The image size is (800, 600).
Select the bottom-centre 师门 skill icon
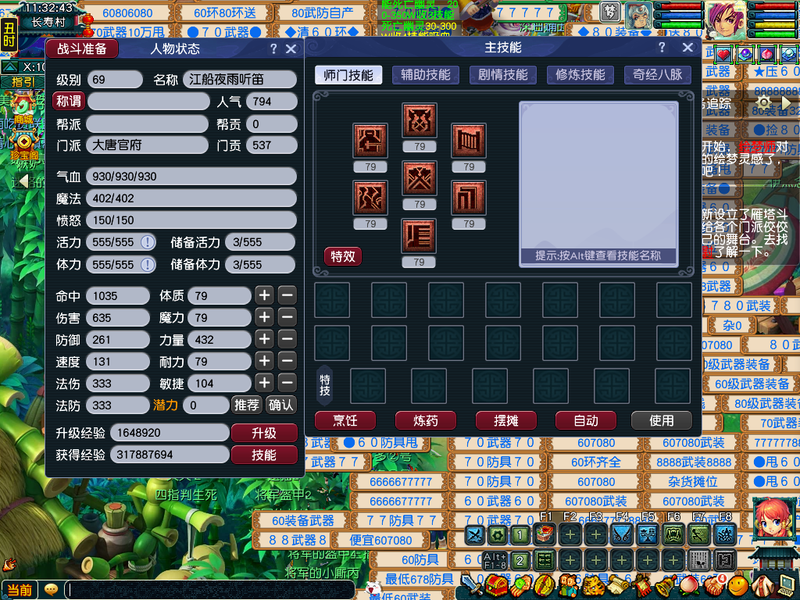419,236
